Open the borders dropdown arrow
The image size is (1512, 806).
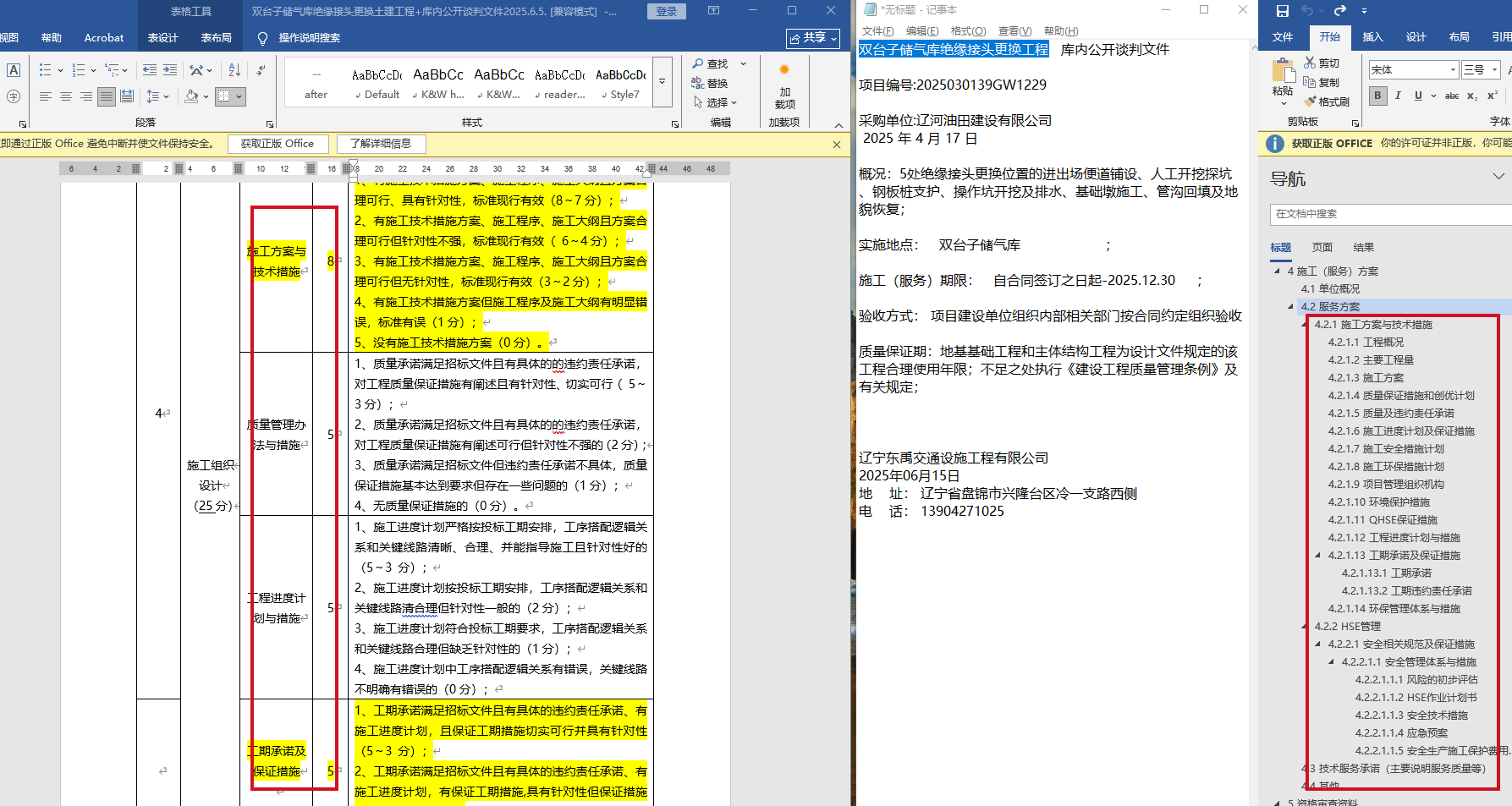(x=239, y=97)
